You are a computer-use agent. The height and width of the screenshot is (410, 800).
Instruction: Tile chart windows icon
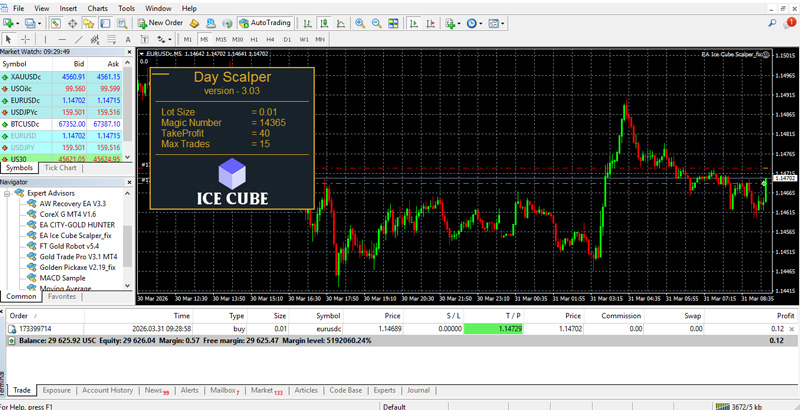pos(393,23)
